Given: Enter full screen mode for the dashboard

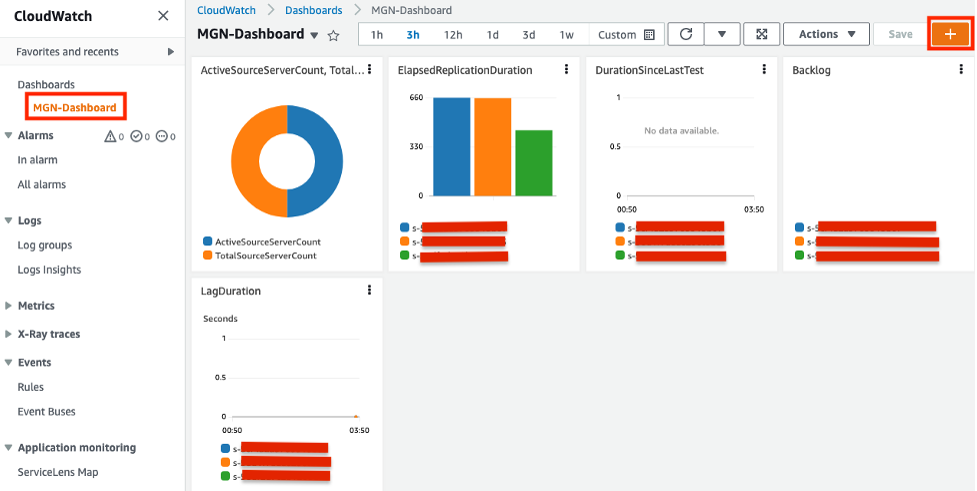Looking at the screenshot, I should [x=761, y=34].
